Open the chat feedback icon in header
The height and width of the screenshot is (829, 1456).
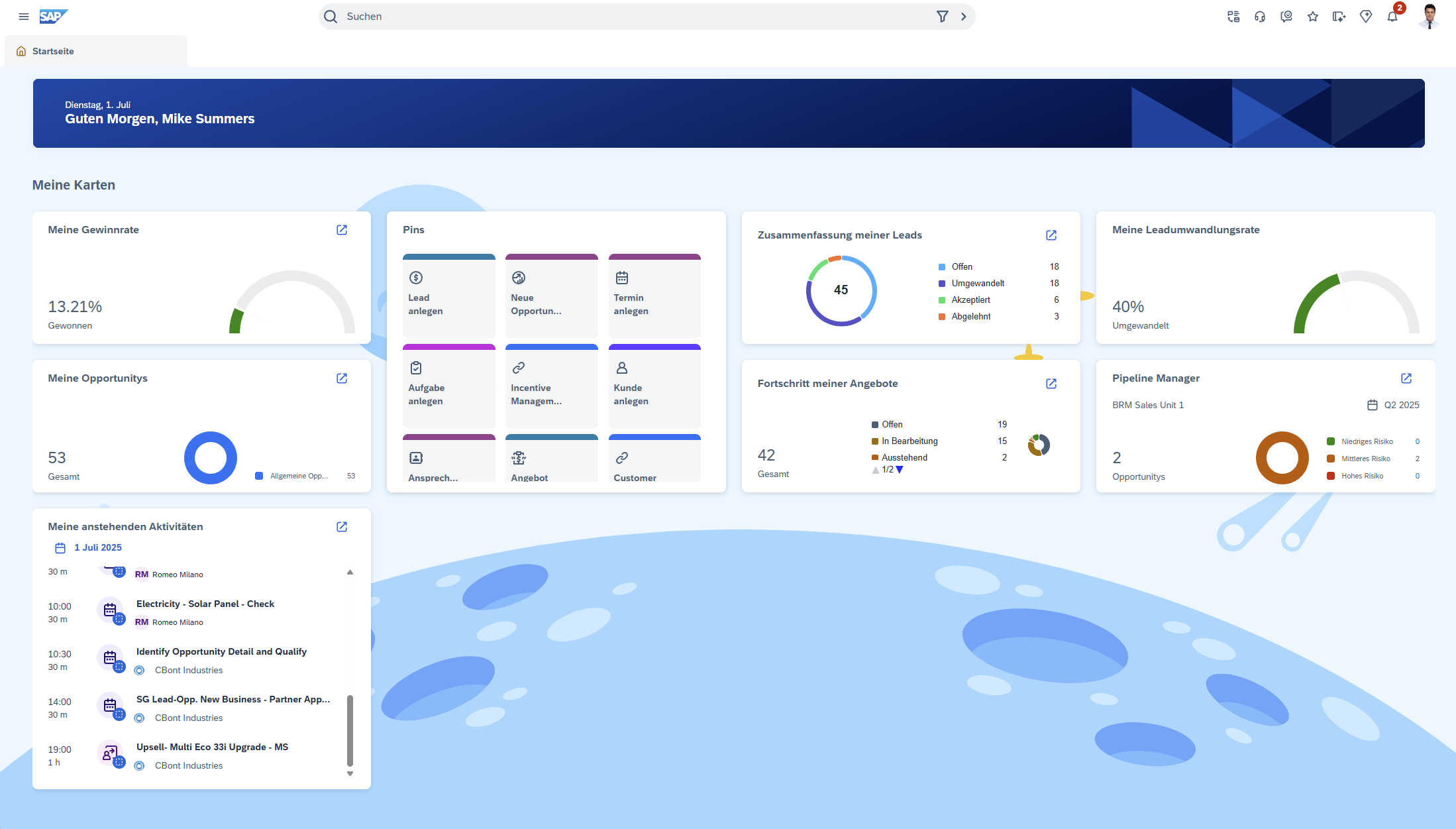(x=1286, y=17)
